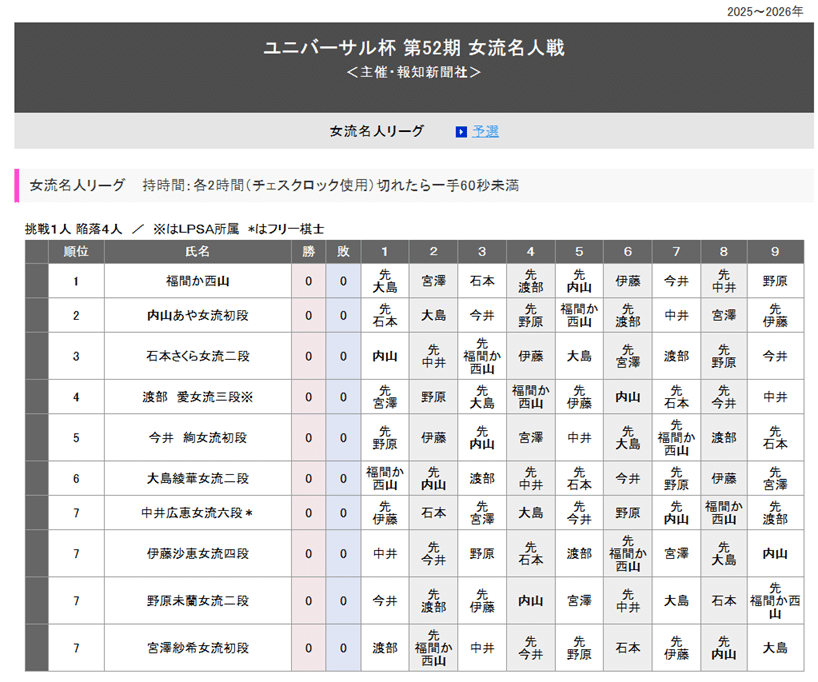Click 伊藤沙恵's round 9 cell 内山
The height and width of the screenshot is (682, 818).
(775, 554)
